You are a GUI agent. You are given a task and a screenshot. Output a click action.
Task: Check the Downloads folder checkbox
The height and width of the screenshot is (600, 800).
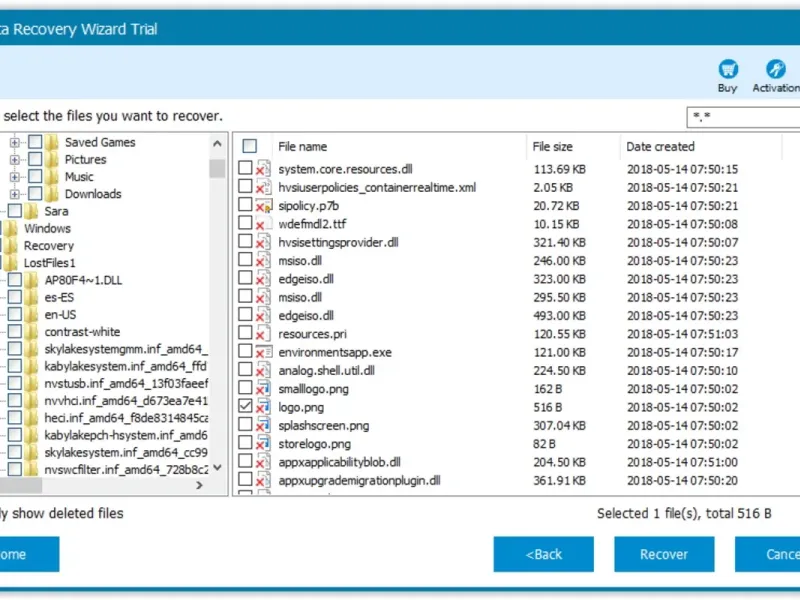pyautogui.click(x=35, y=193)
